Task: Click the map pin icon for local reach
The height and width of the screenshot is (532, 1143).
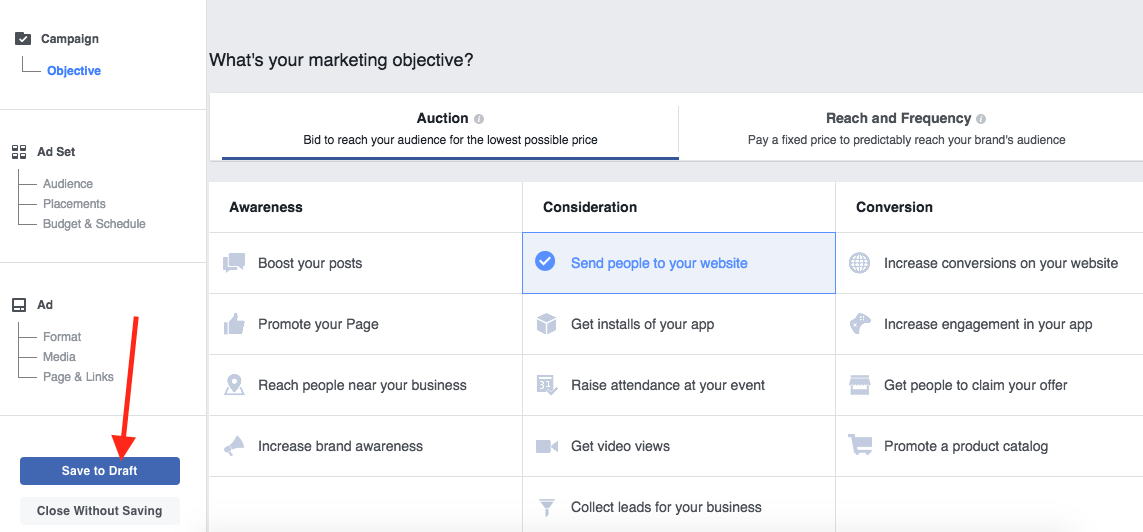Action: pos(234,385)
